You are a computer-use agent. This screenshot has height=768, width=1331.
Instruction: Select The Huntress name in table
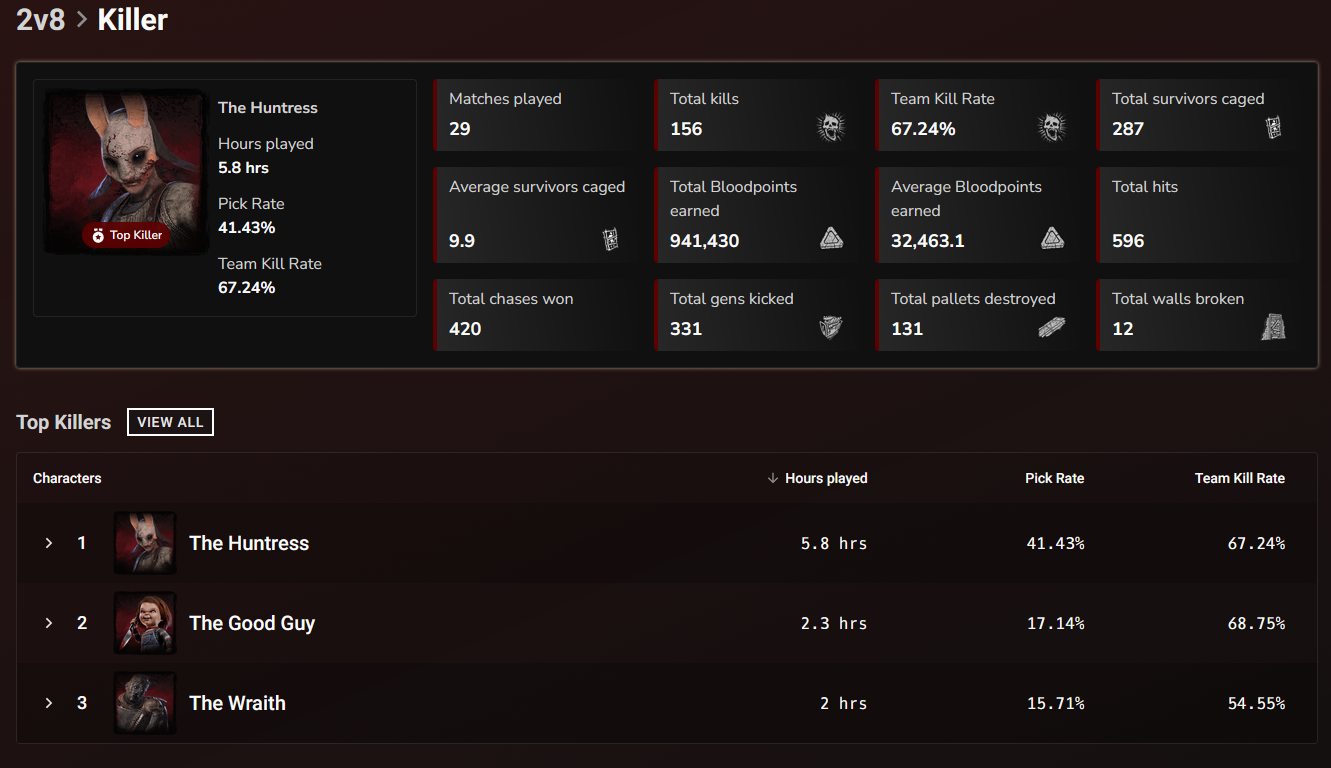click(x=249, y=543)
